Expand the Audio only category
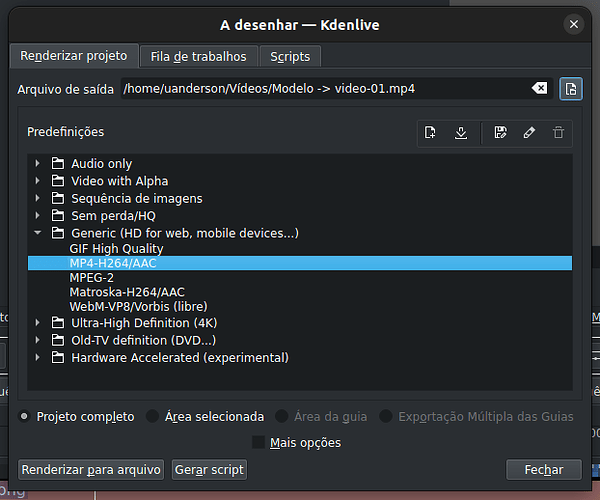Viewport: 600px width, 500px height. point(38,163)
